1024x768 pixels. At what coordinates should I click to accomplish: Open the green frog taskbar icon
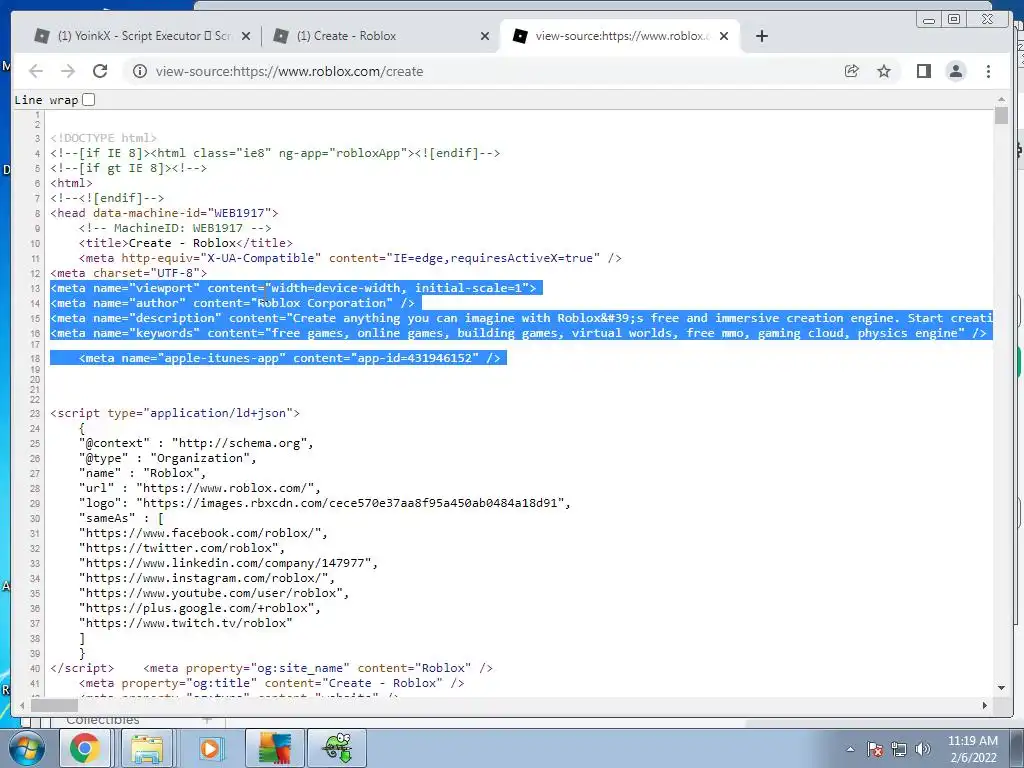[x=338, y=748]
